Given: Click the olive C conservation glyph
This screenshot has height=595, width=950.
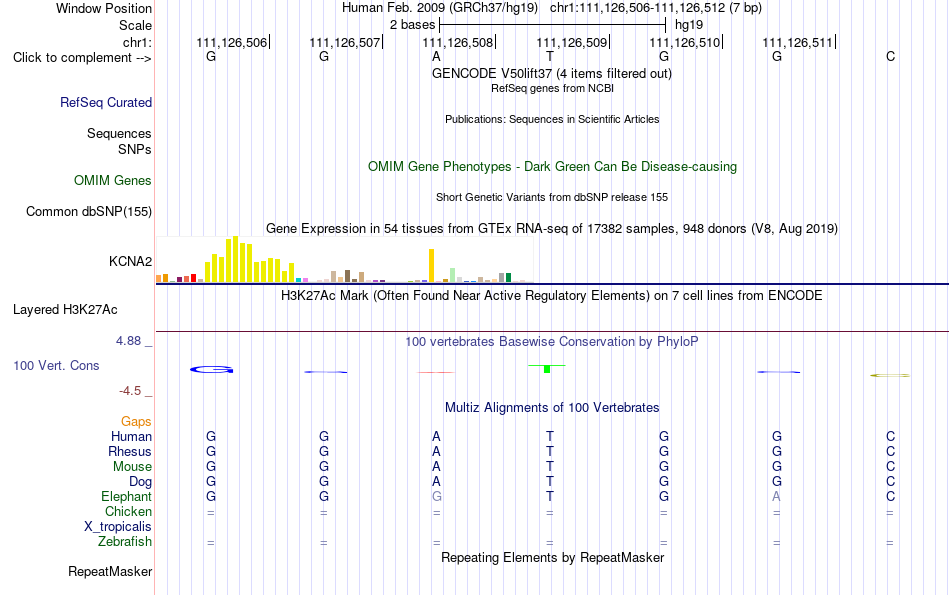Looking at the screenshot, I should click(x=890, y=376).
